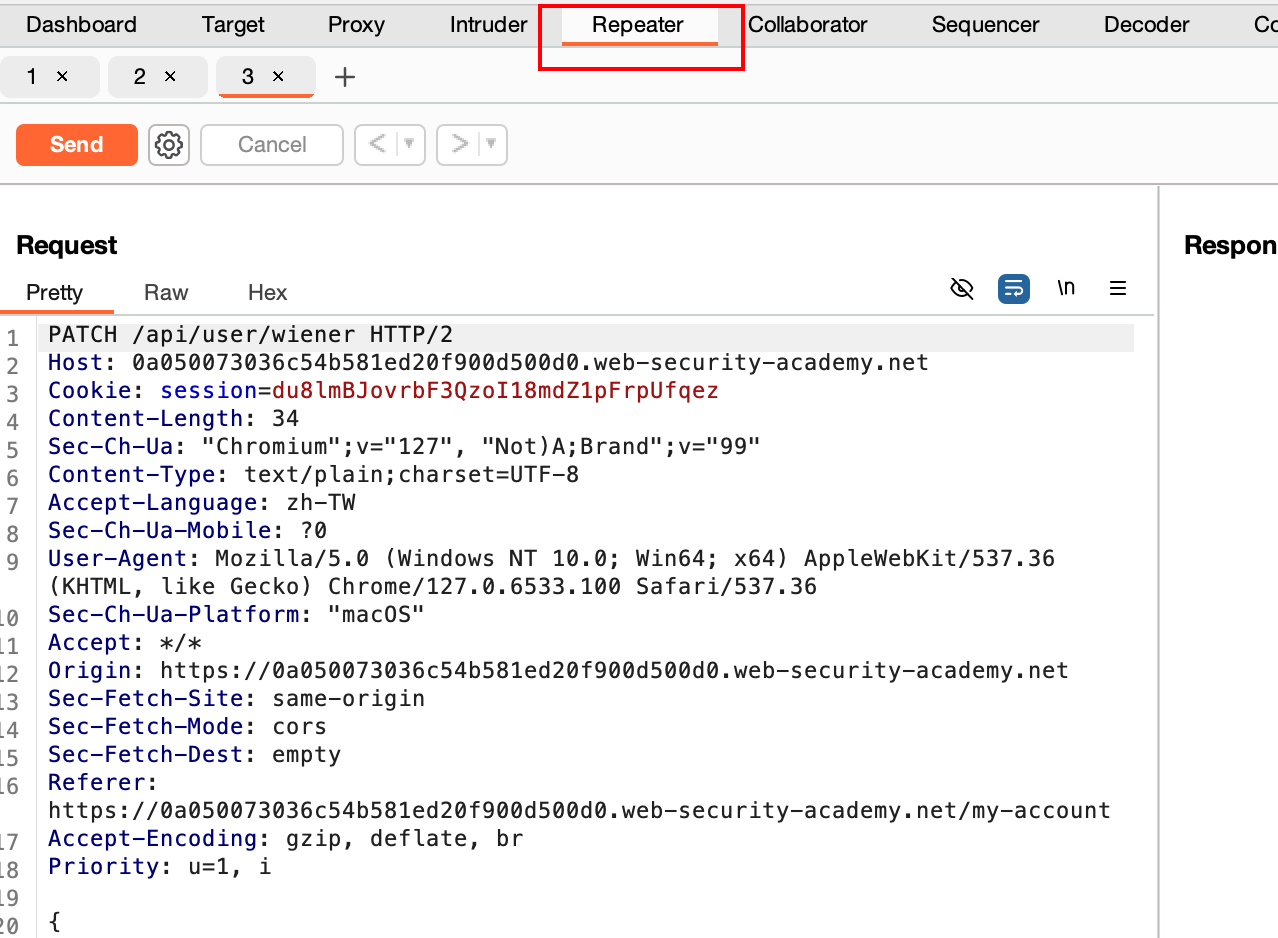Open the Request panel hamburger menu

click(1118, 289)
